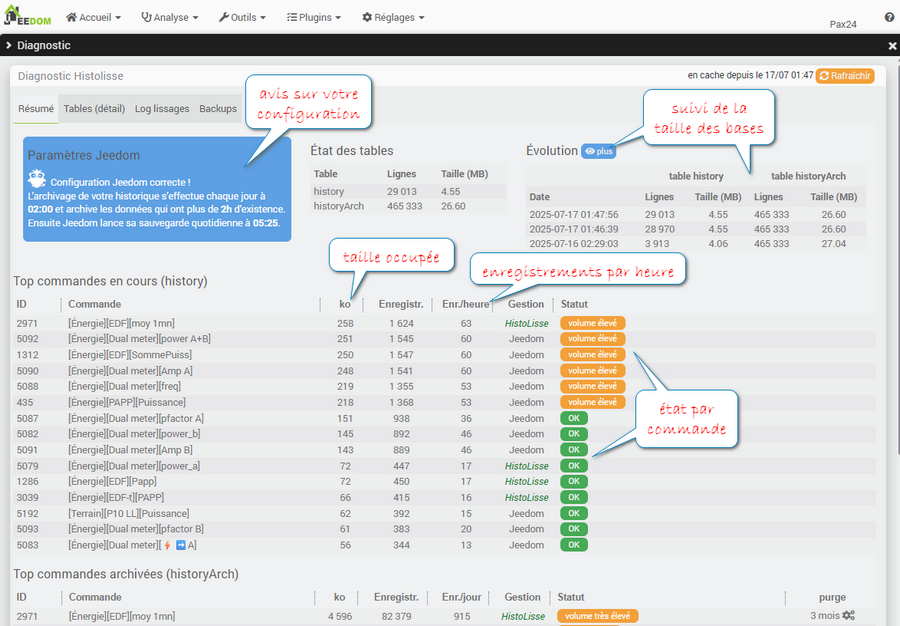Click the 3 mois purge value
Image resolution: width=900 pixels, height=626 pixels.
(825, 615)
